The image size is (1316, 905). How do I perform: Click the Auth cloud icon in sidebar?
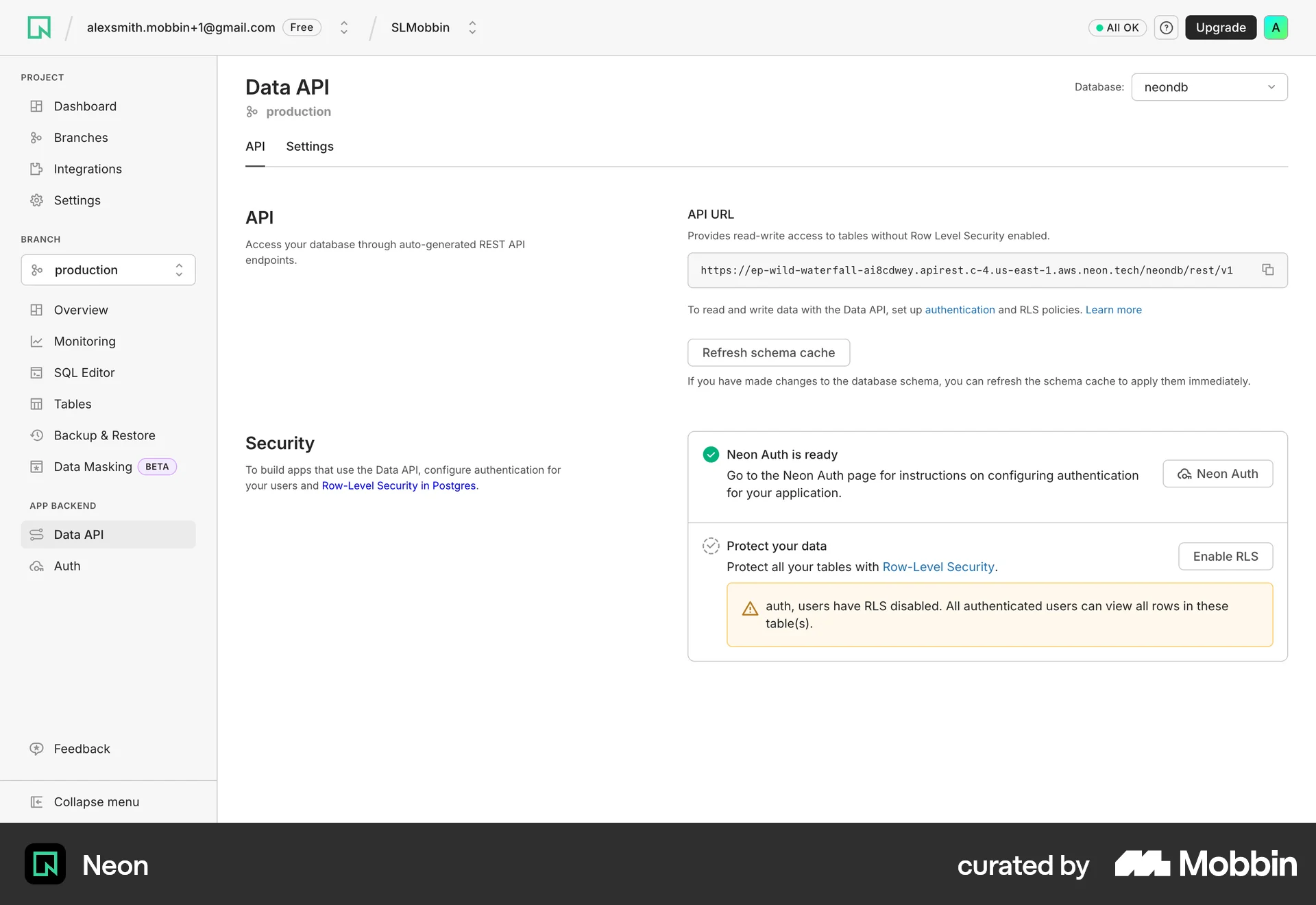click(x=36, y=566)
